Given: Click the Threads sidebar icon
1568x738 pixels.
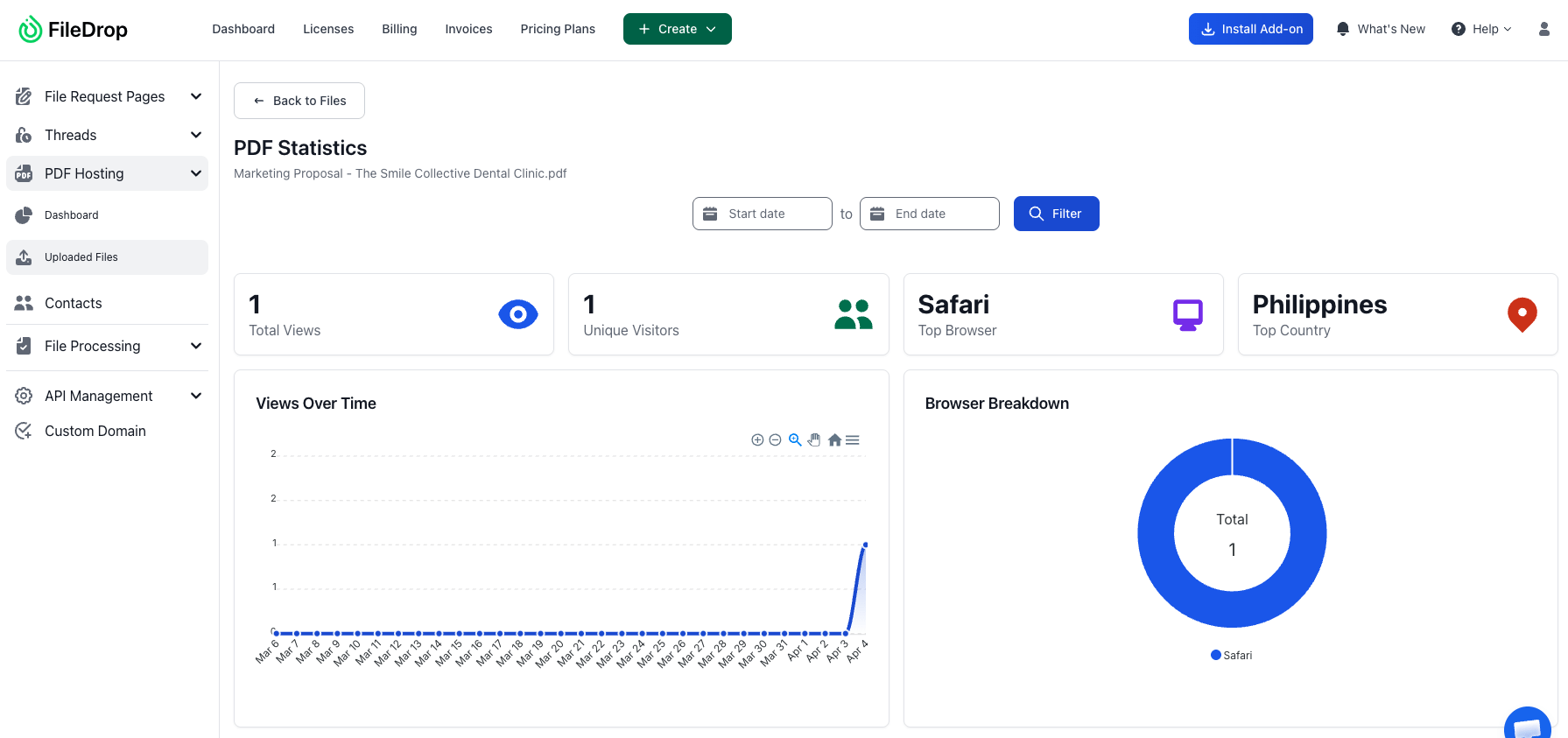Looking at the screenshot, I should tap(24, 135).
